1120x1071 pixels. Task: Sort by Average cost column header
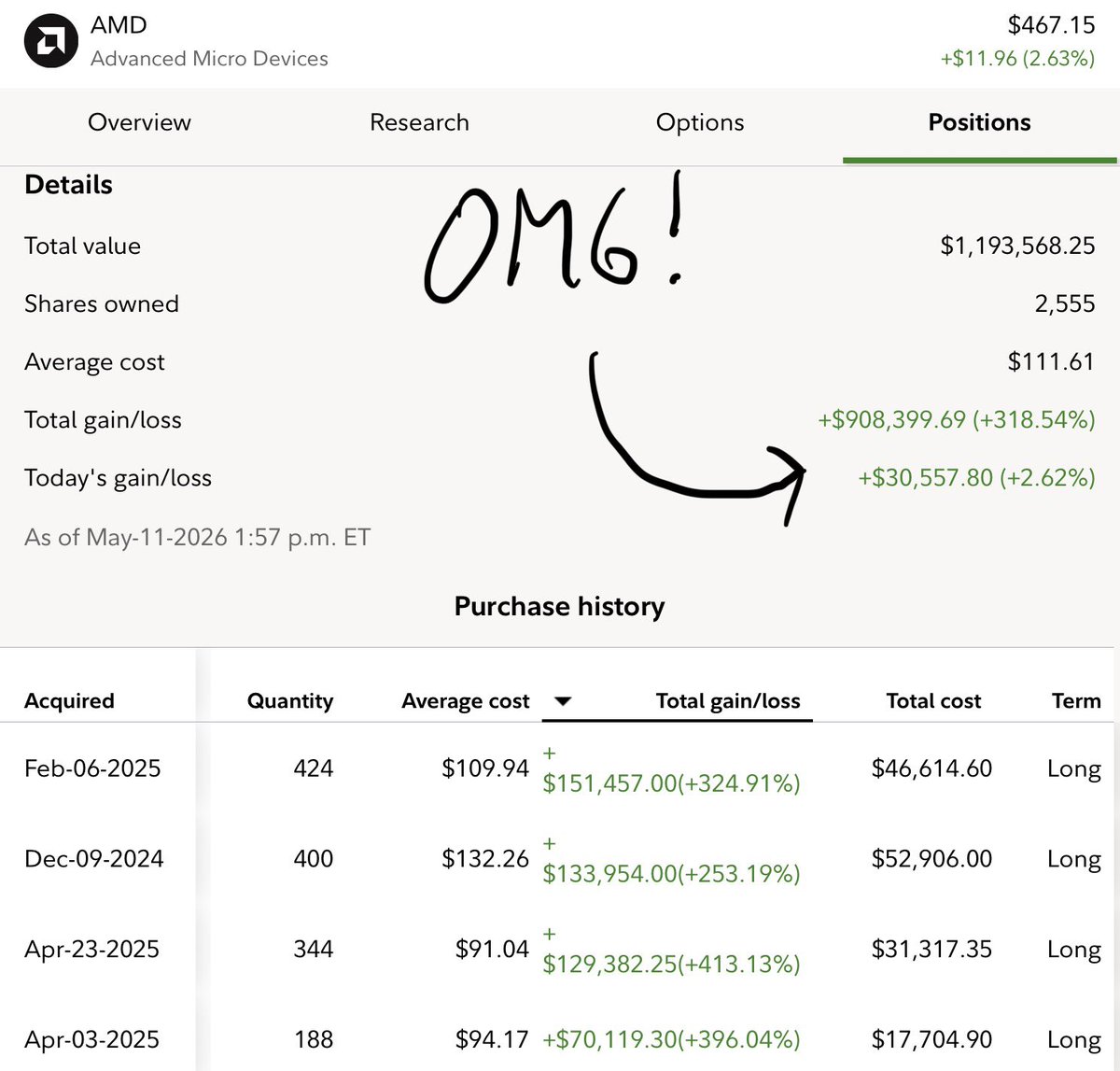[x=465, y=701]
